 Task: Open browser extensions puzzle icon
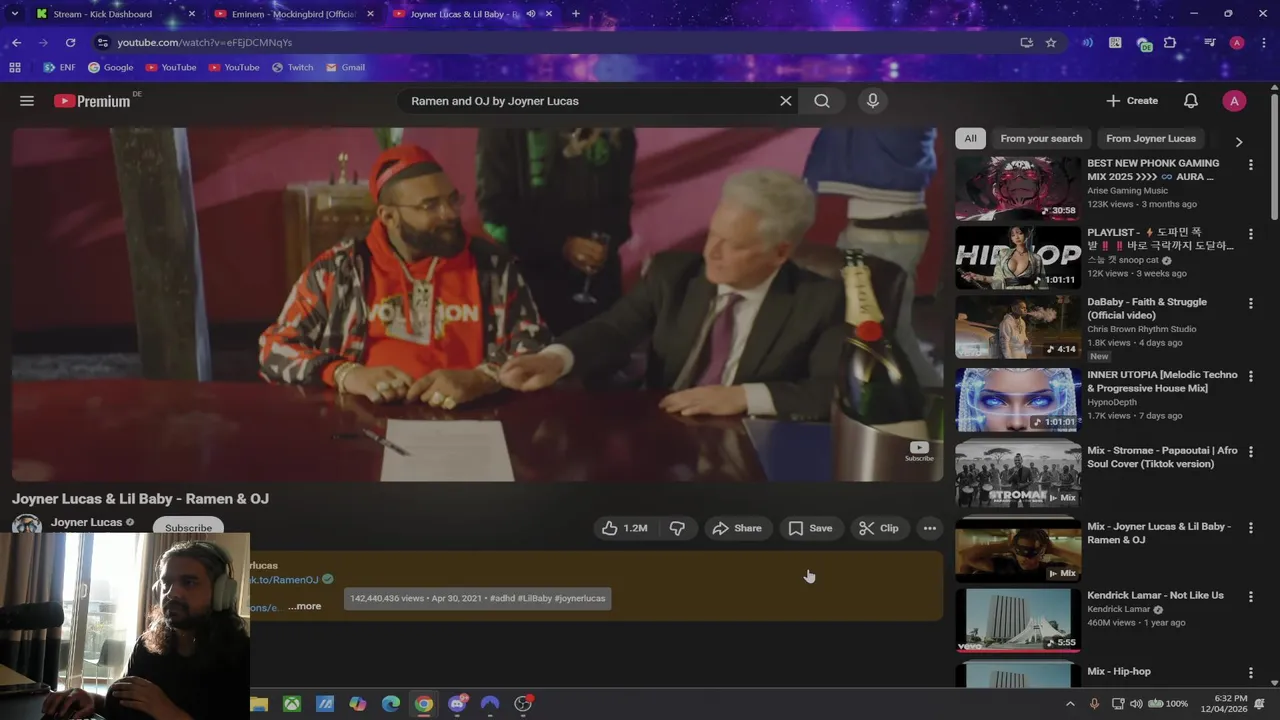[x=1170, y=43]
